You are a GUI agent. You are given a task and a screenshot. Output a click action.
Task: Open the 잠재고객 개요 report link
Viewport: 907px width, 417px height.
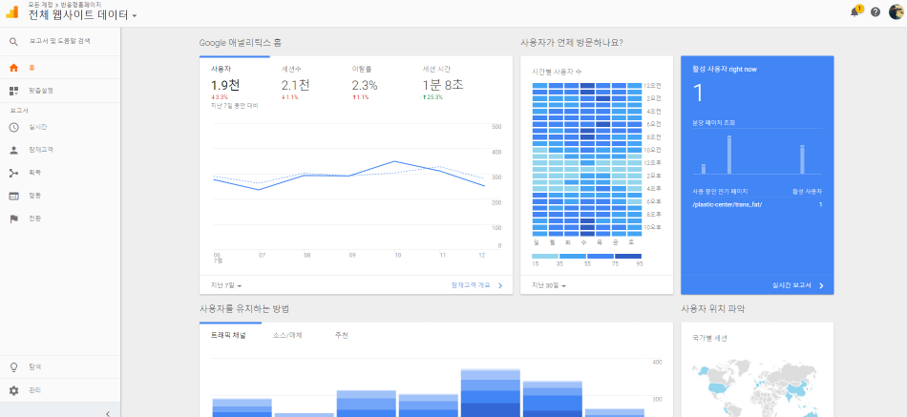[470, 285]
